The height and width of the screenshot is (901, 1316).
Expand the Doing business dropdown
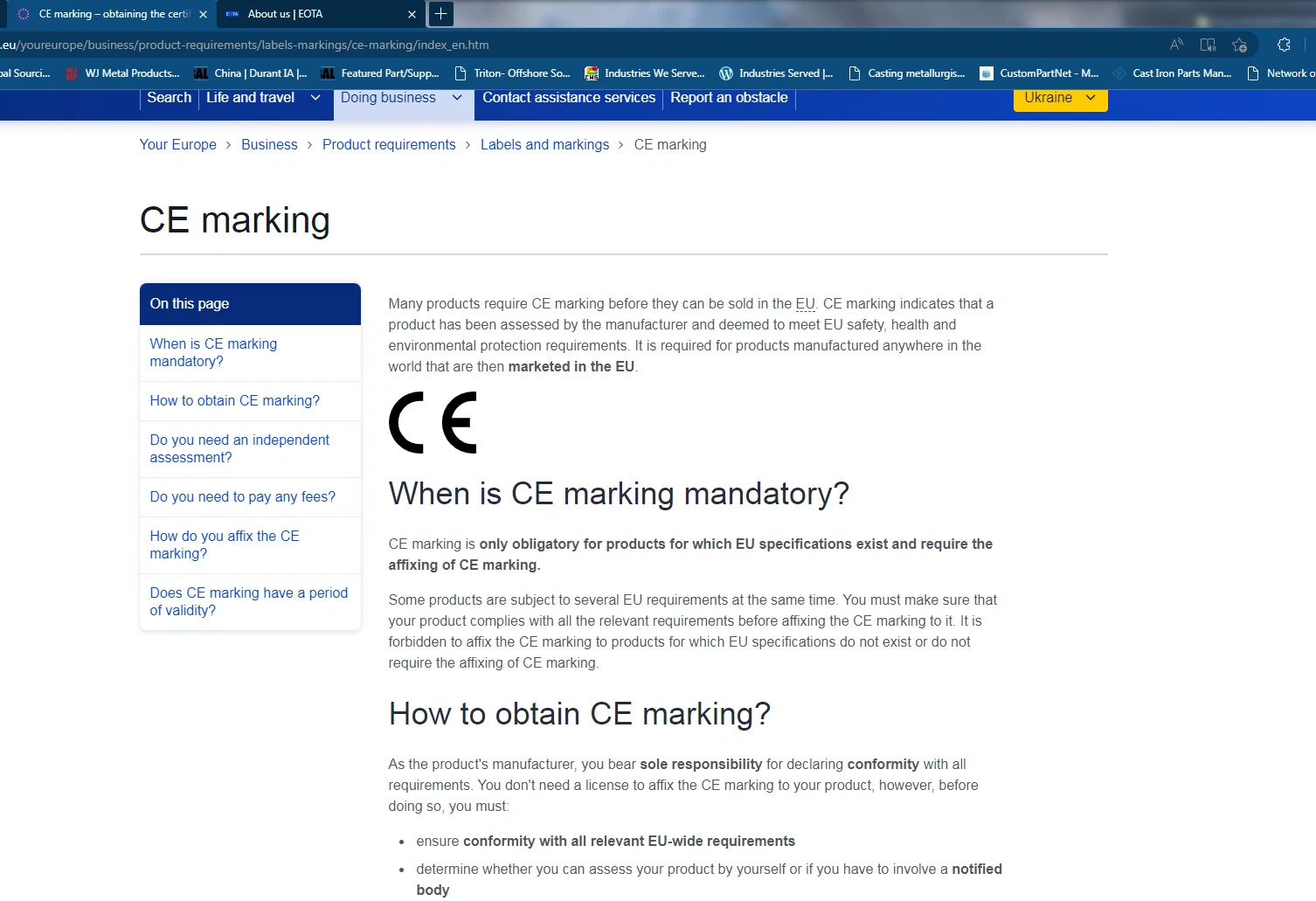(x=401, y=98)
